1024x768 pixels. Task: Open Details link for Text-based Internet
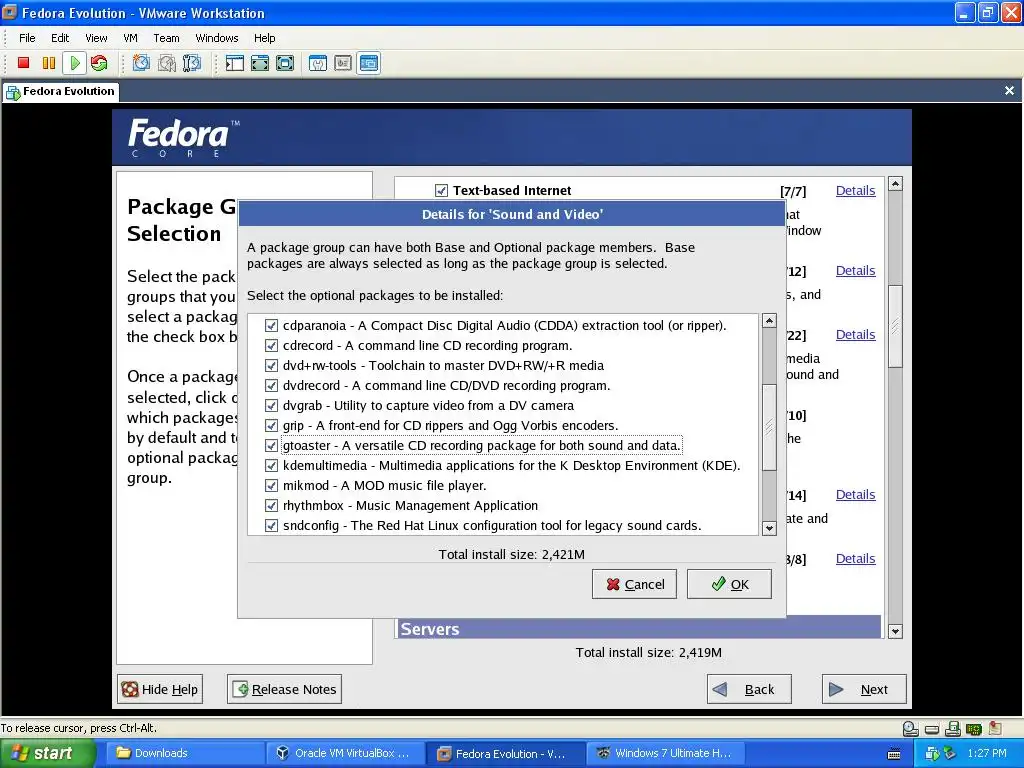855,191
